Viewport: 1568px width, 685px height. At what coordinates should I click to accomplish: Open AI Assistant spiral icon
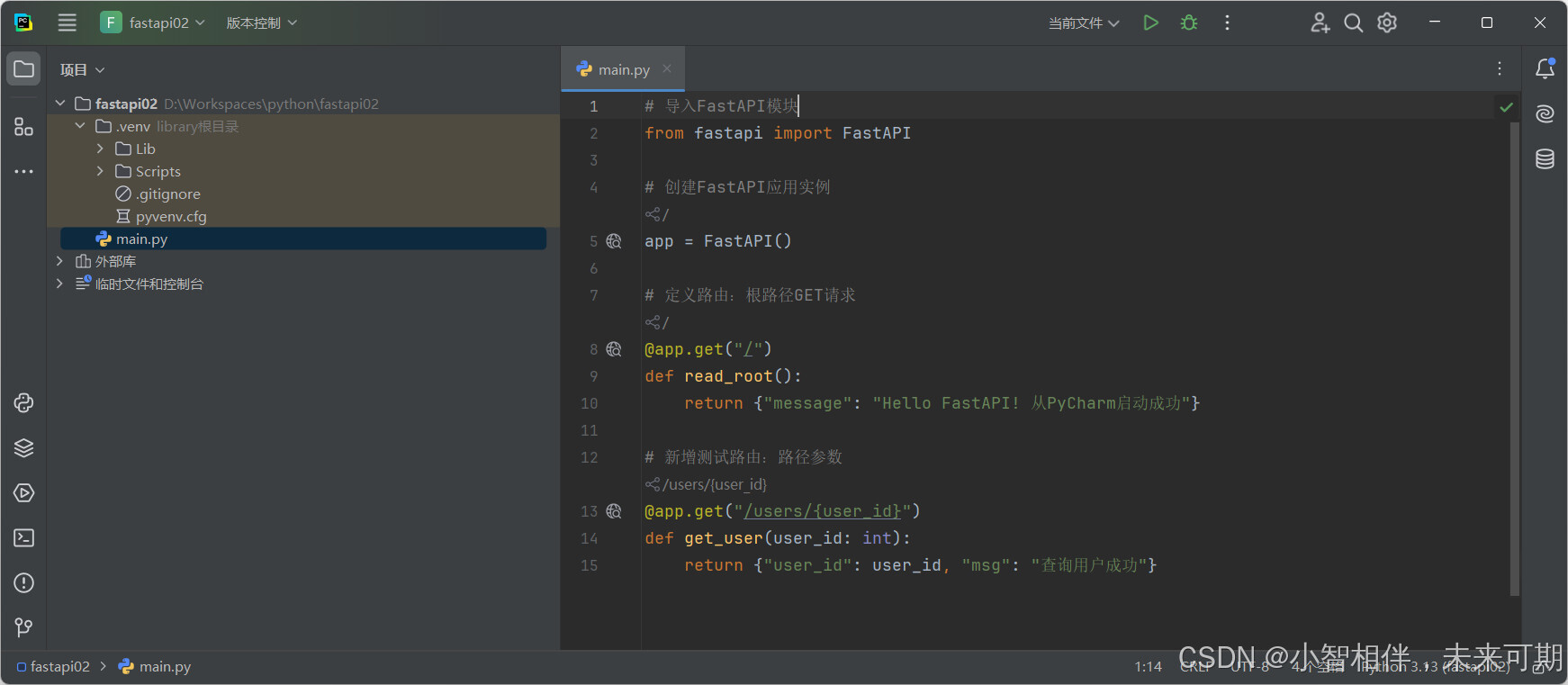1545,113
